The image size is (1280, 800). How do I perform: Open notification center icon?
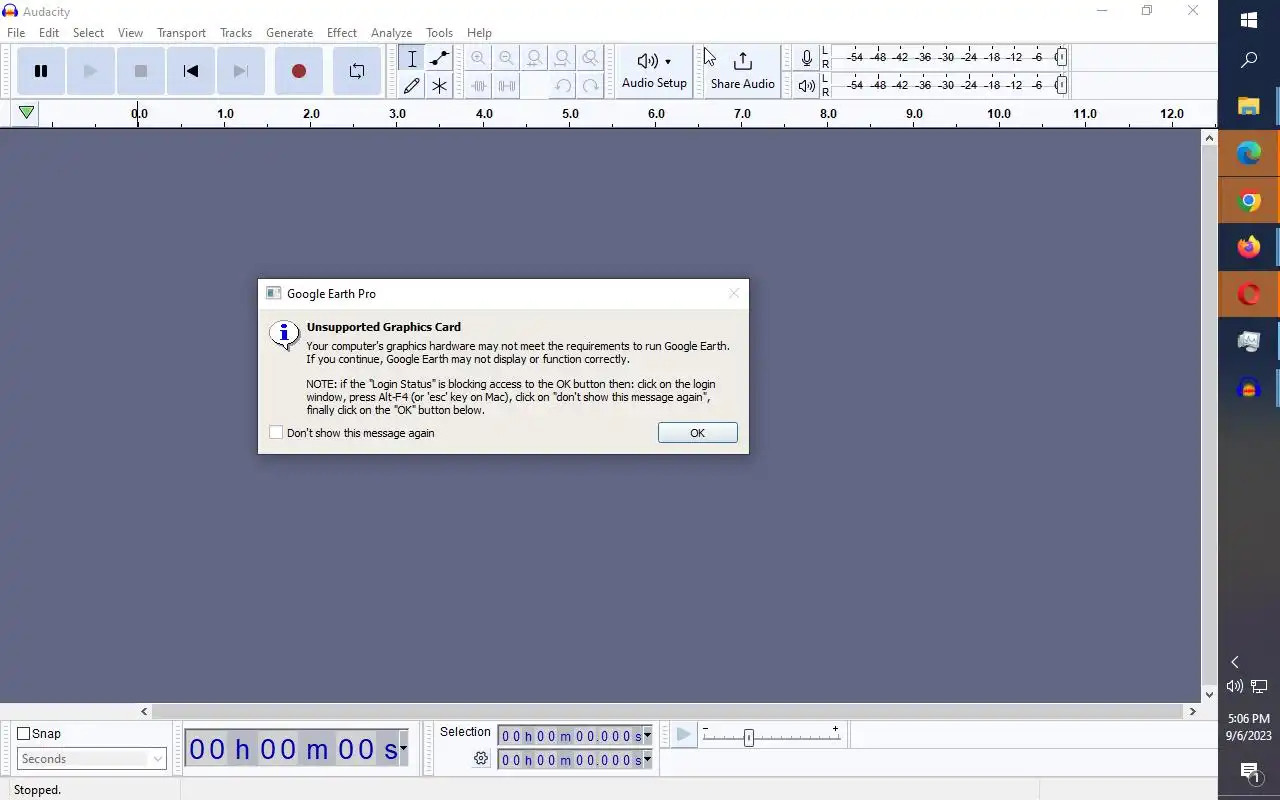1249,772
